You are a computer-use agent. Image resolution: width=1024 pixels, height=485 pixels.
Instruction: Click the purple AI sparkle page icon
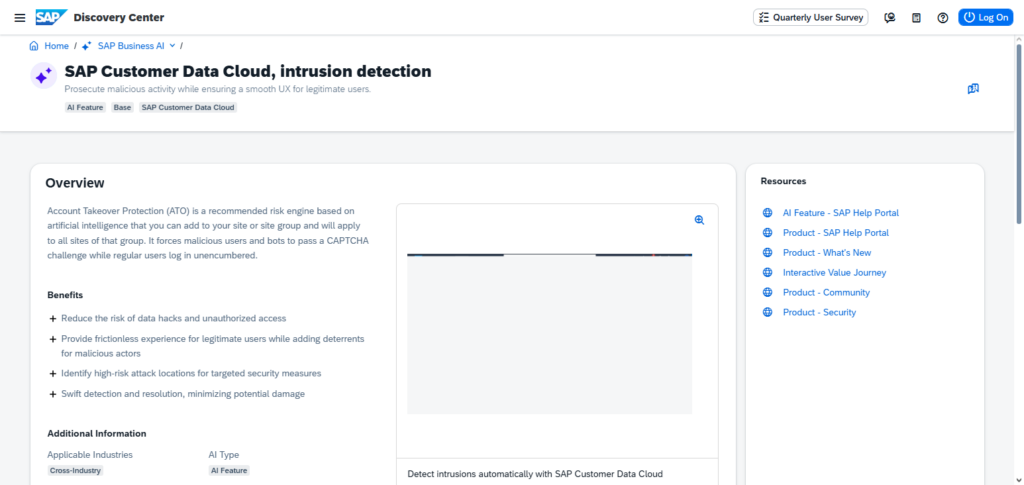[x=43, y=76]
